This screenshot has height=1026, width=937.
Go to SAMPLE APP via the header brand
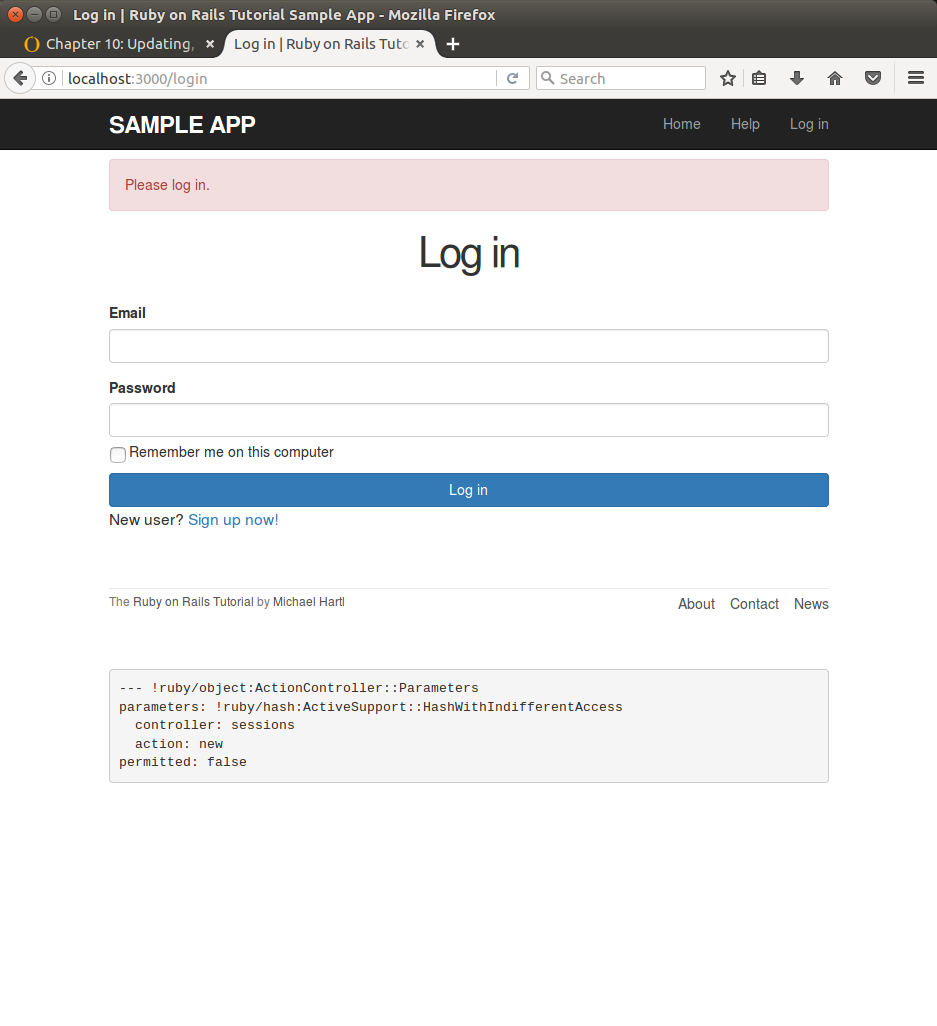(181, 124)
